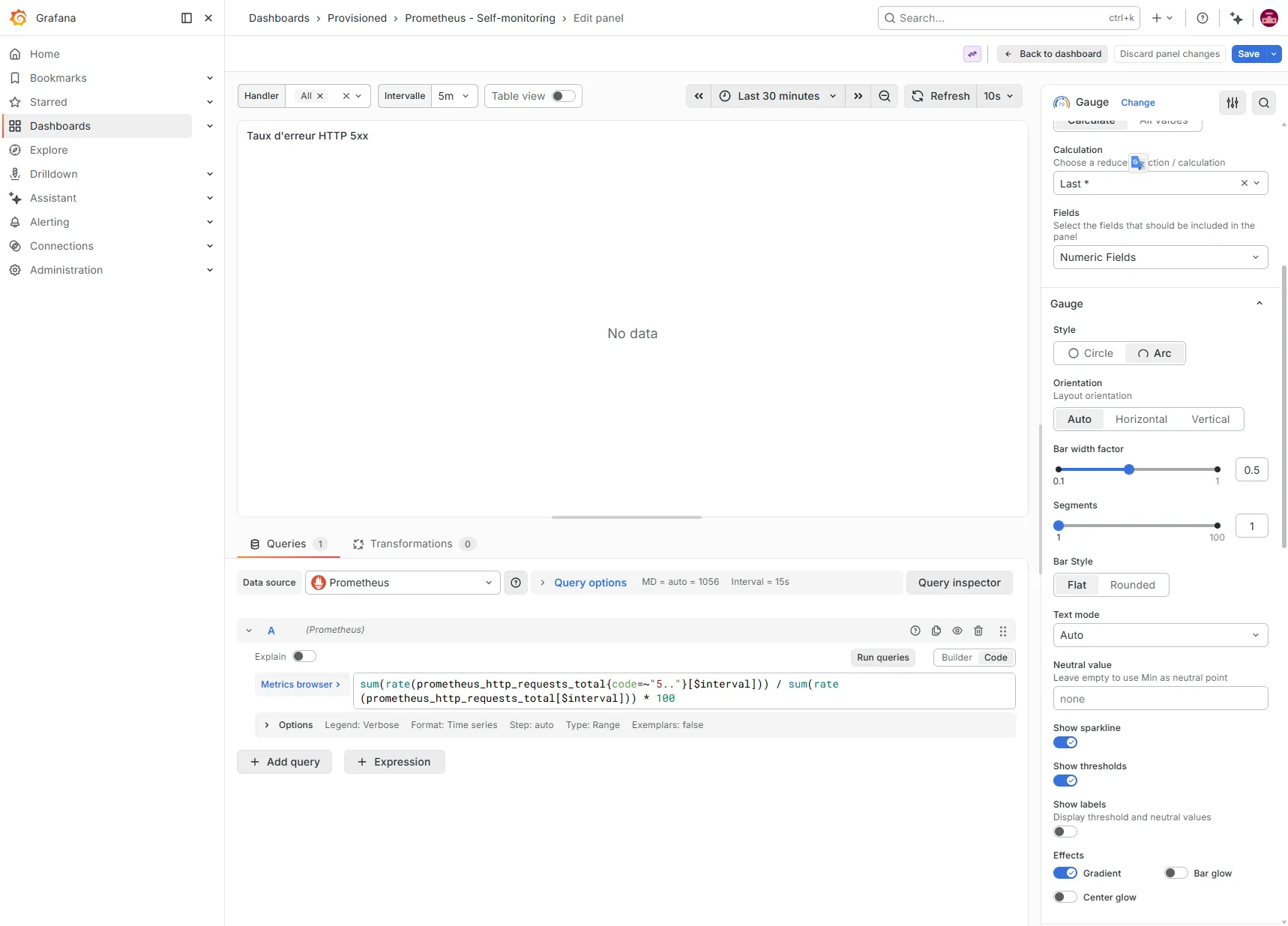Expand the query Options row
Viewport: 1288px width, 926px height.
pyautogui.click(x=289, y=725)
